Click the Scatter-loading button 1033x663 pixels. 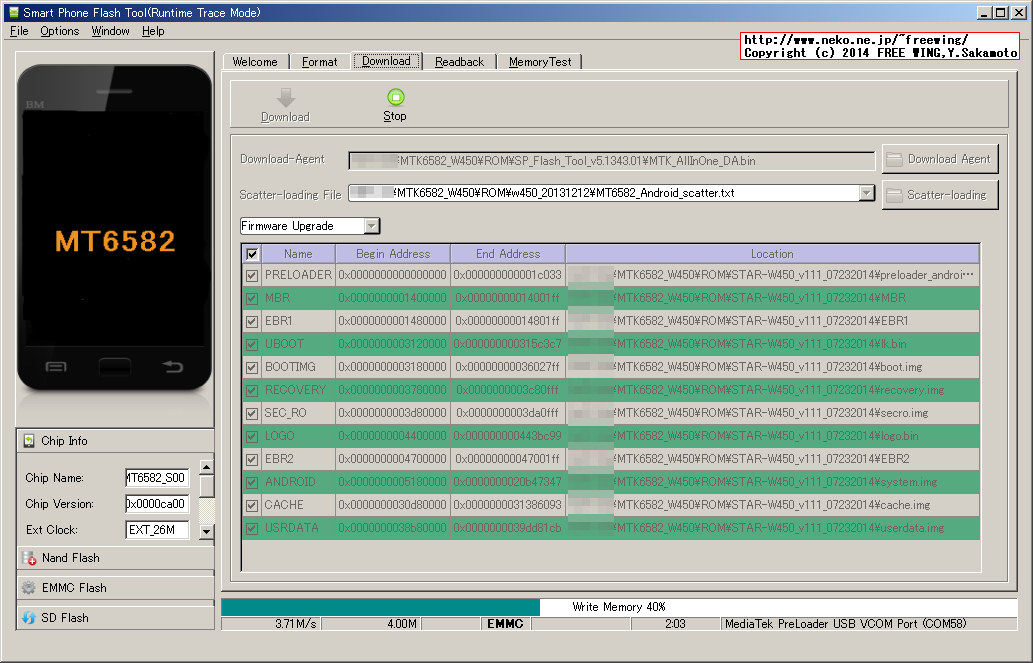tap(939, 194)
